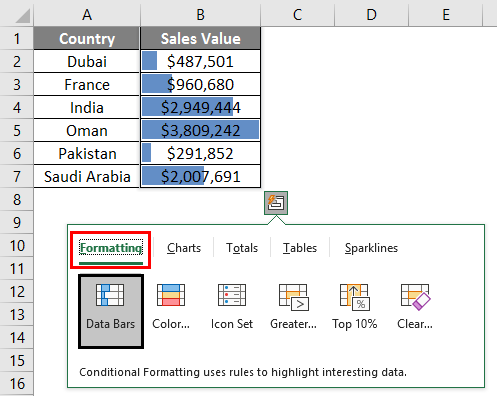Select the $3,809,242 cell
Image resolution: width=497 pixels, height=396 pixels.
coord(200,130)
